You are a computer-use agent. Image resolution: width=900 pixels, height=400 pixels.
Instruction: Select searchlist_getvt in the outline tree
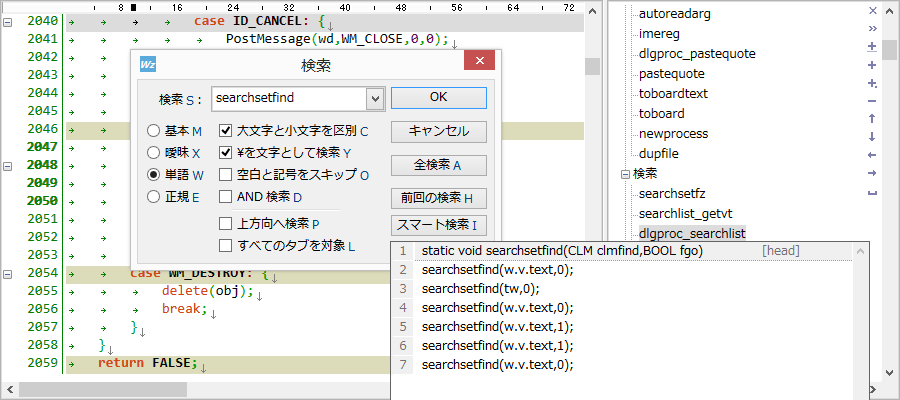click(685, 213)
